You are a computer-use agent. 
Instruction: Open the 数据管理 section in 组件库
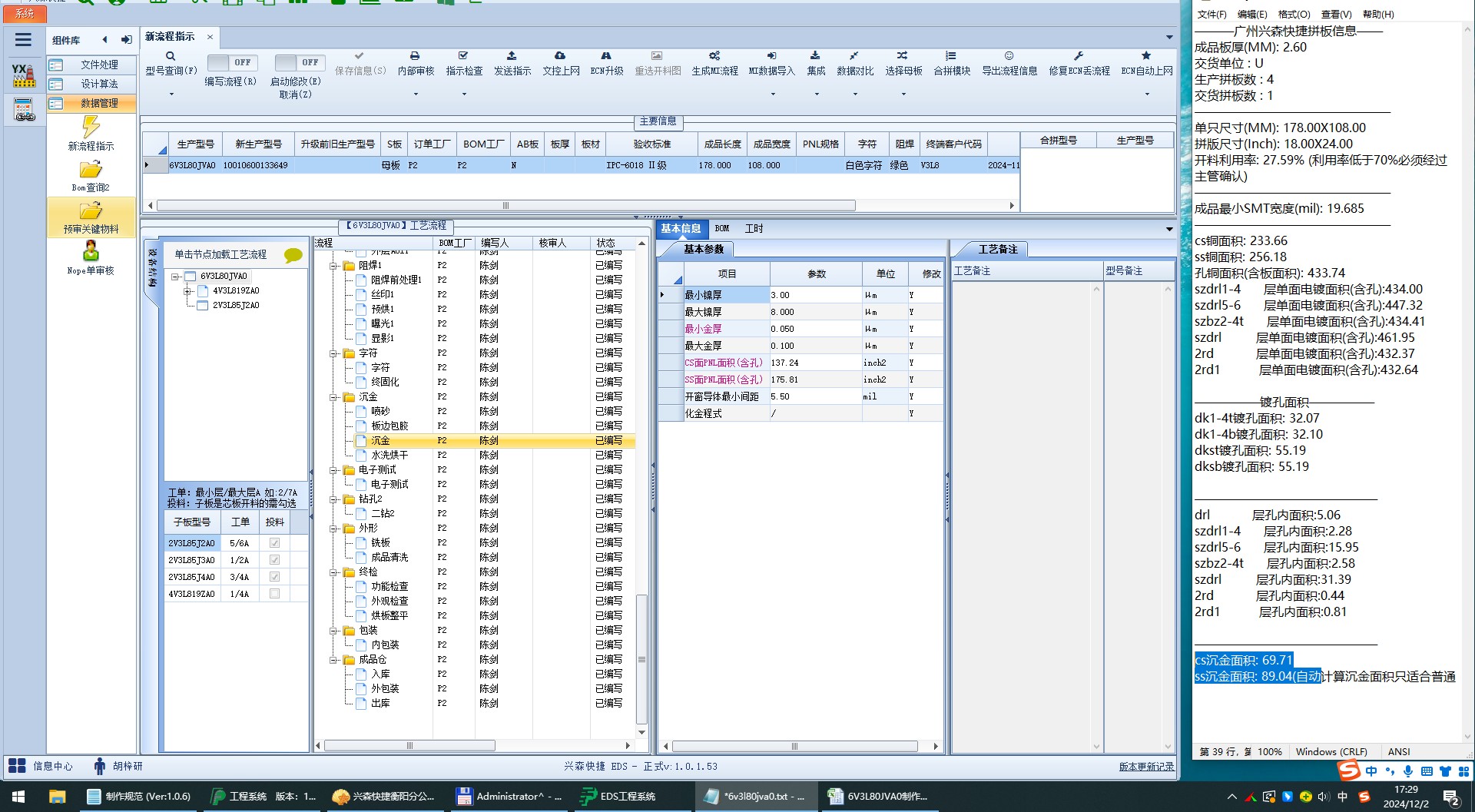(x=92, y=103)
